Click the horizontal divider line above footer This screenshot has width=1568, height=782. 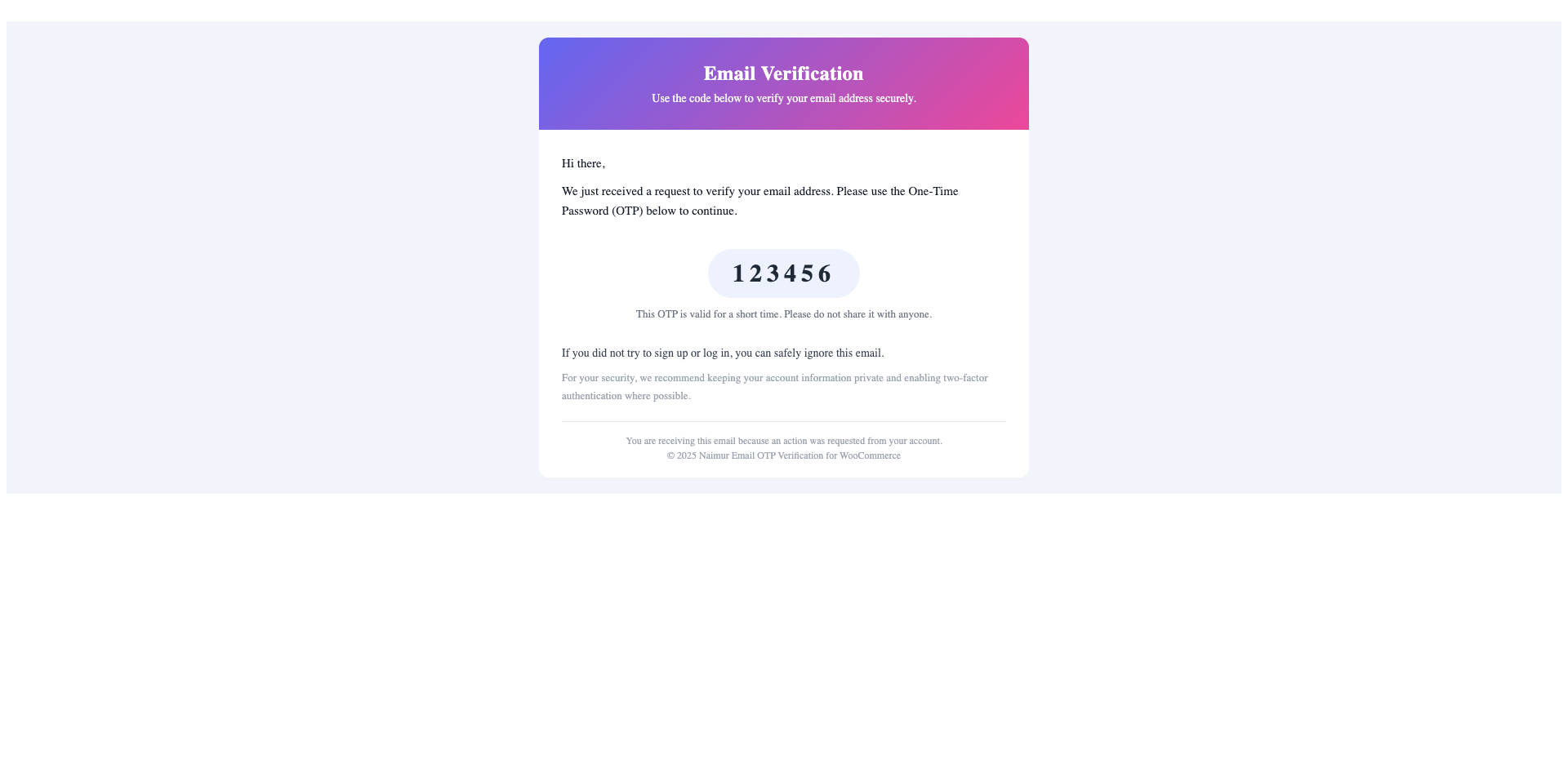pyautogui.click(x=783, y=422)
